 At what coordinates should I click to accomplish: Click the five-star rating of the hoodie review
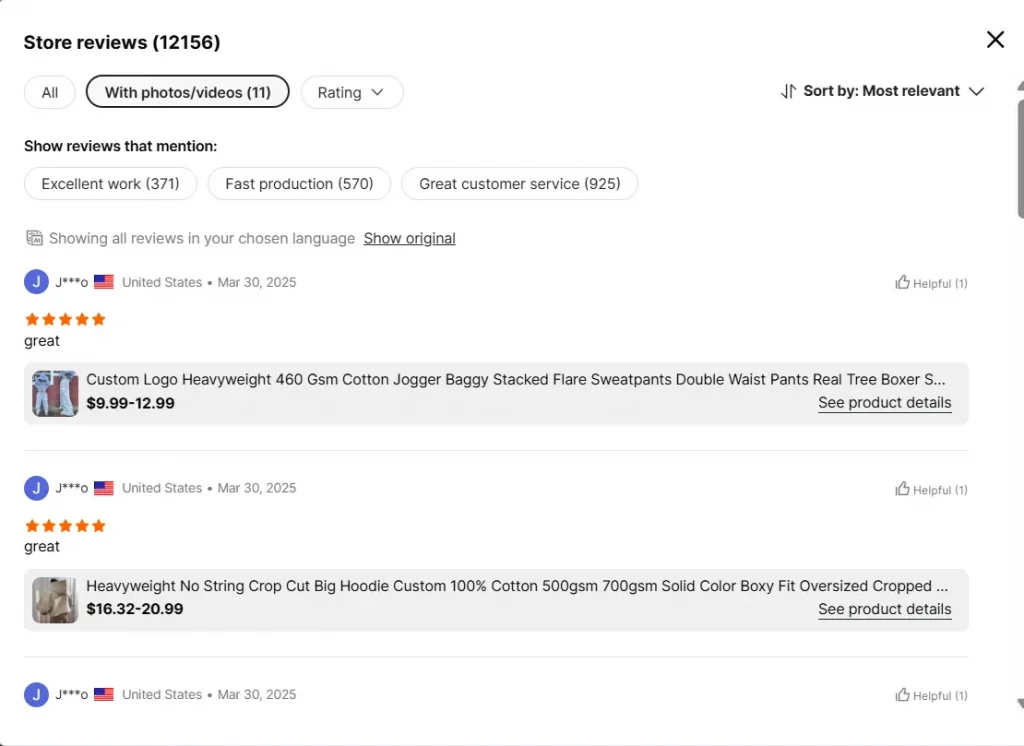point(65,526)
